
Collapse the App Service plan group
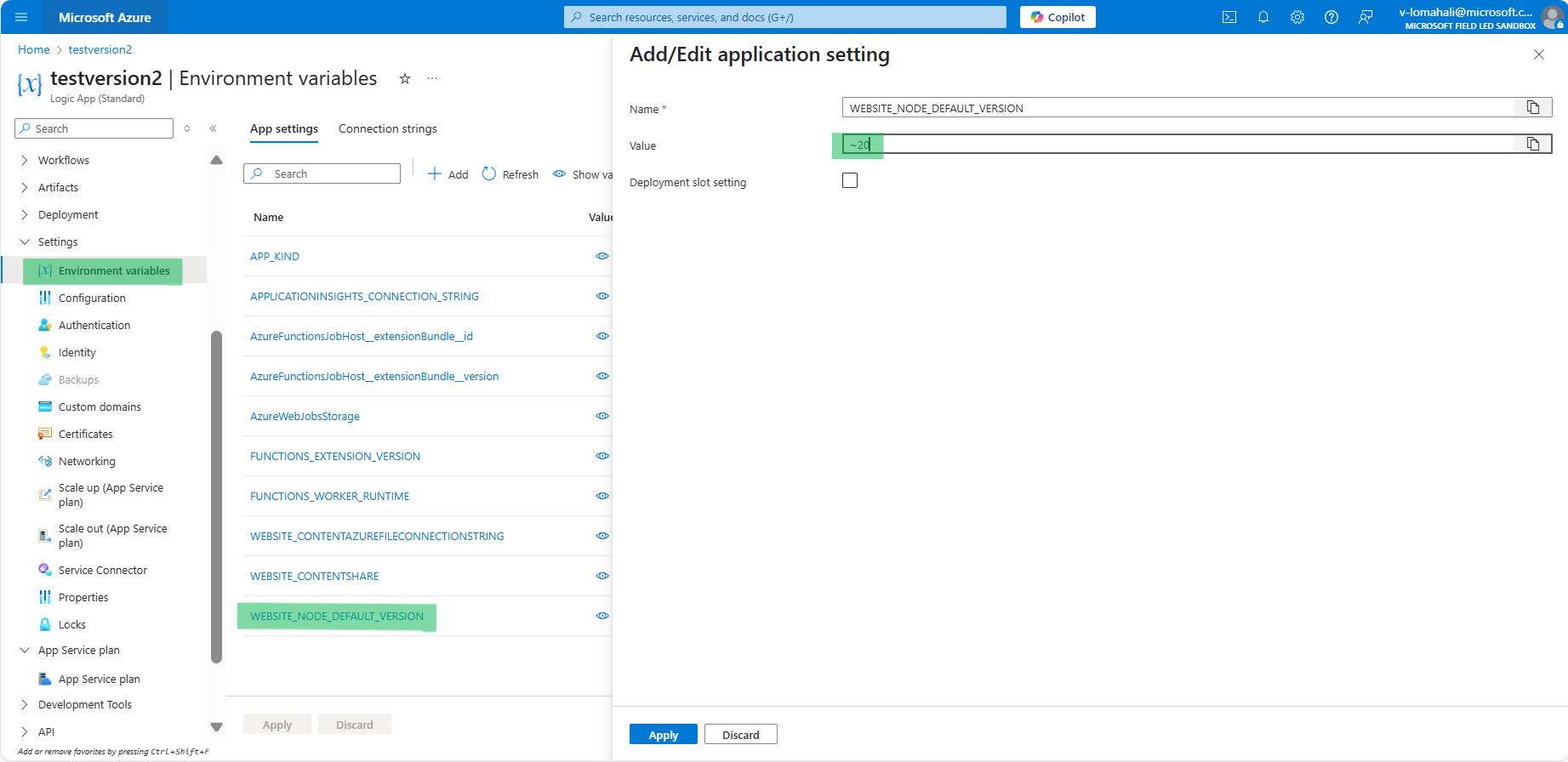tap(25, 650)
